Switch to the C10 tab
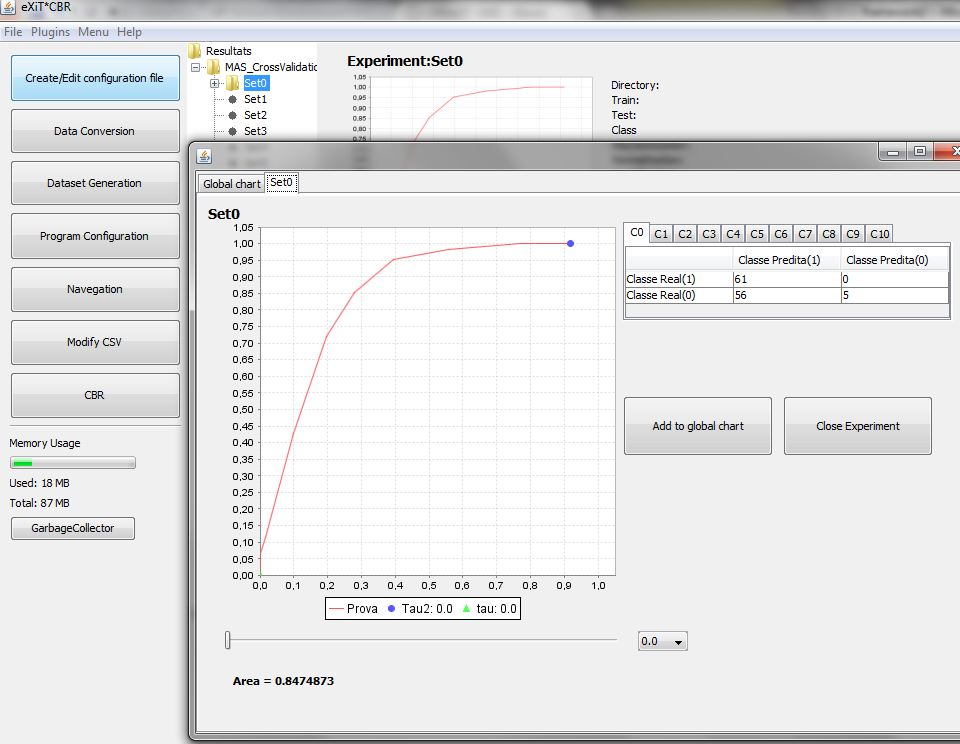 coord(879,234)
